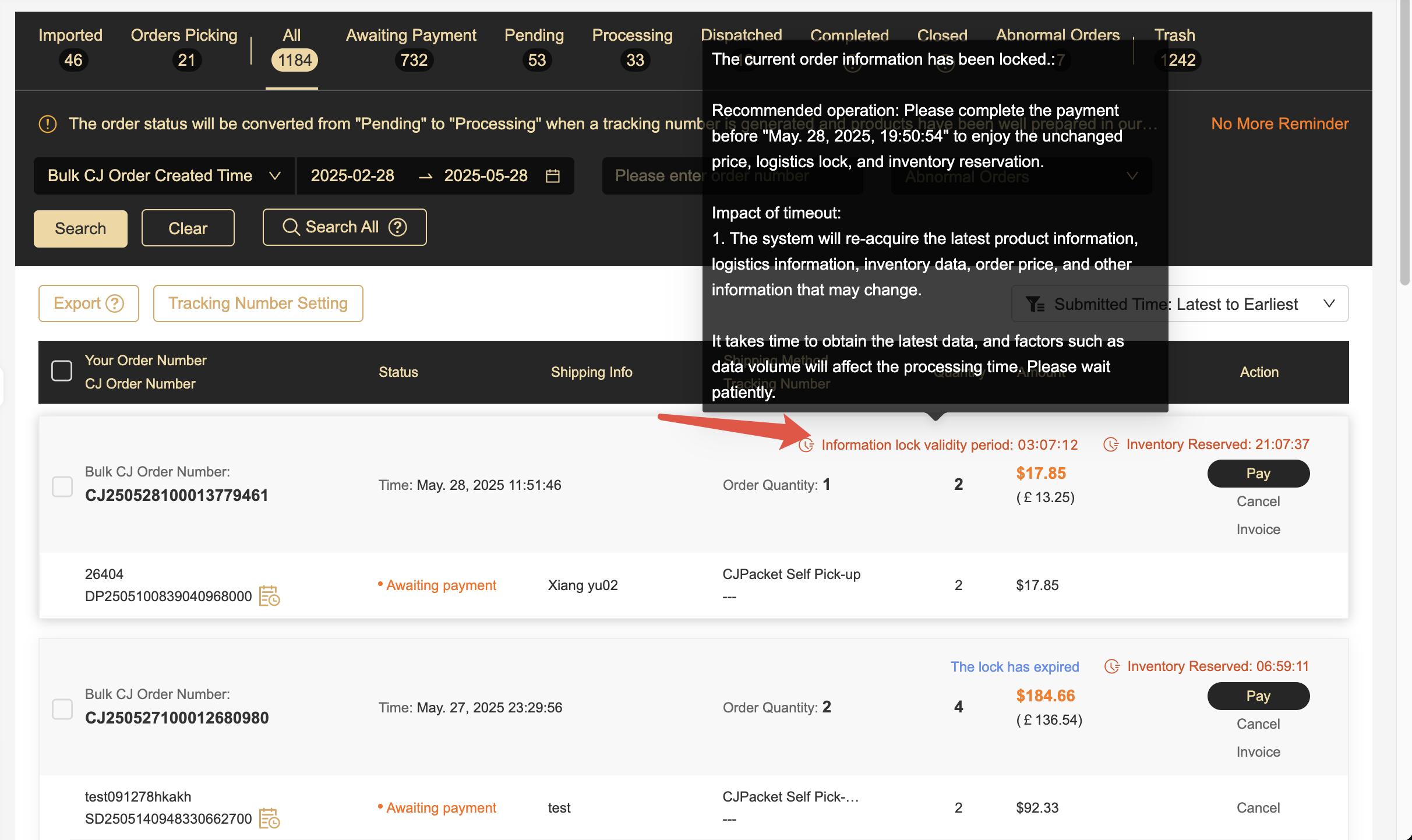
Task: Click the Export button
Action: (x=89, y=303)
